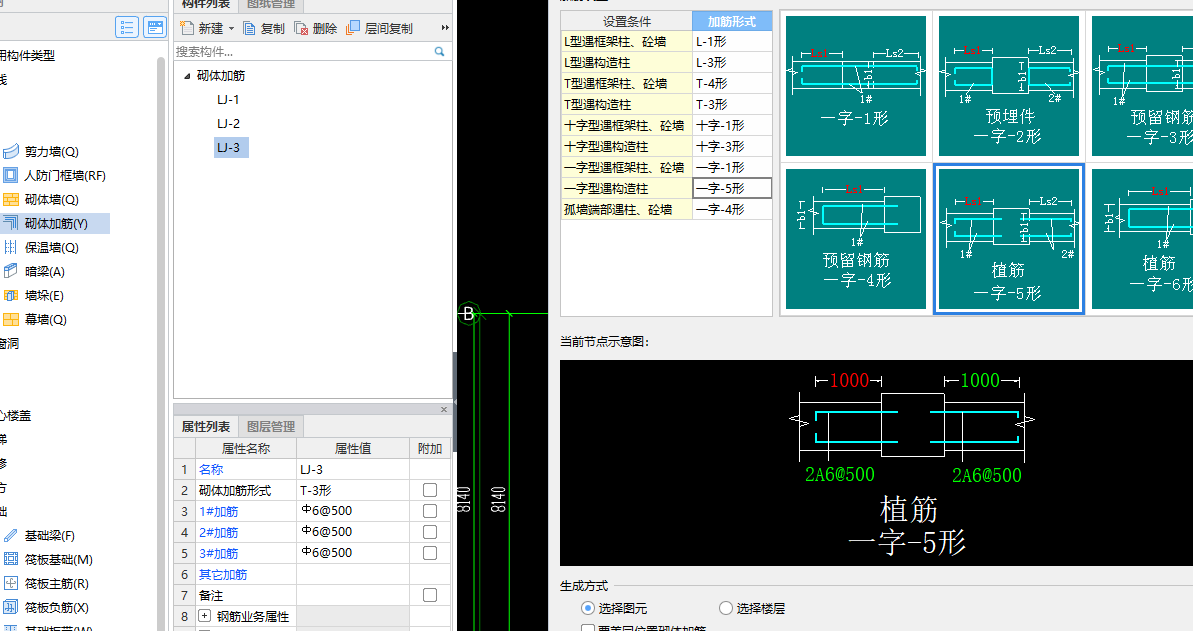Viewport: 1193px width, 631px height.
Task: Select LJ-3 in component list
Action: pos(231,147)
